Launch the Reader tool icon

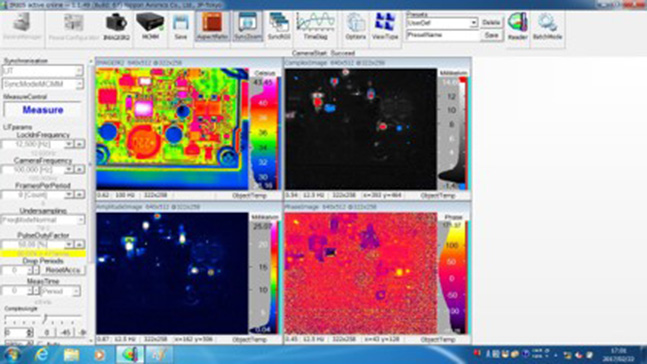point(517,26)
